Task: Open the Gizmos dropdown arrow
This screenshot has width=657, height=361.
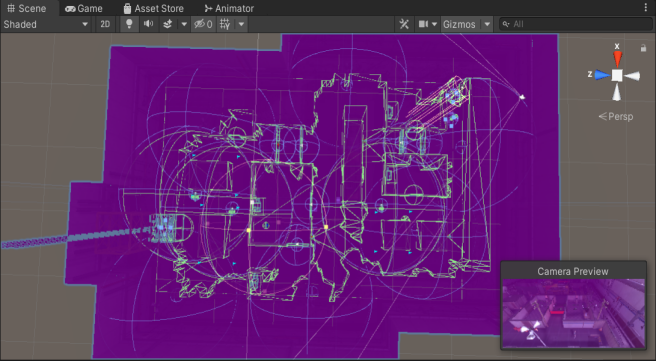Action: click(487, 24)
